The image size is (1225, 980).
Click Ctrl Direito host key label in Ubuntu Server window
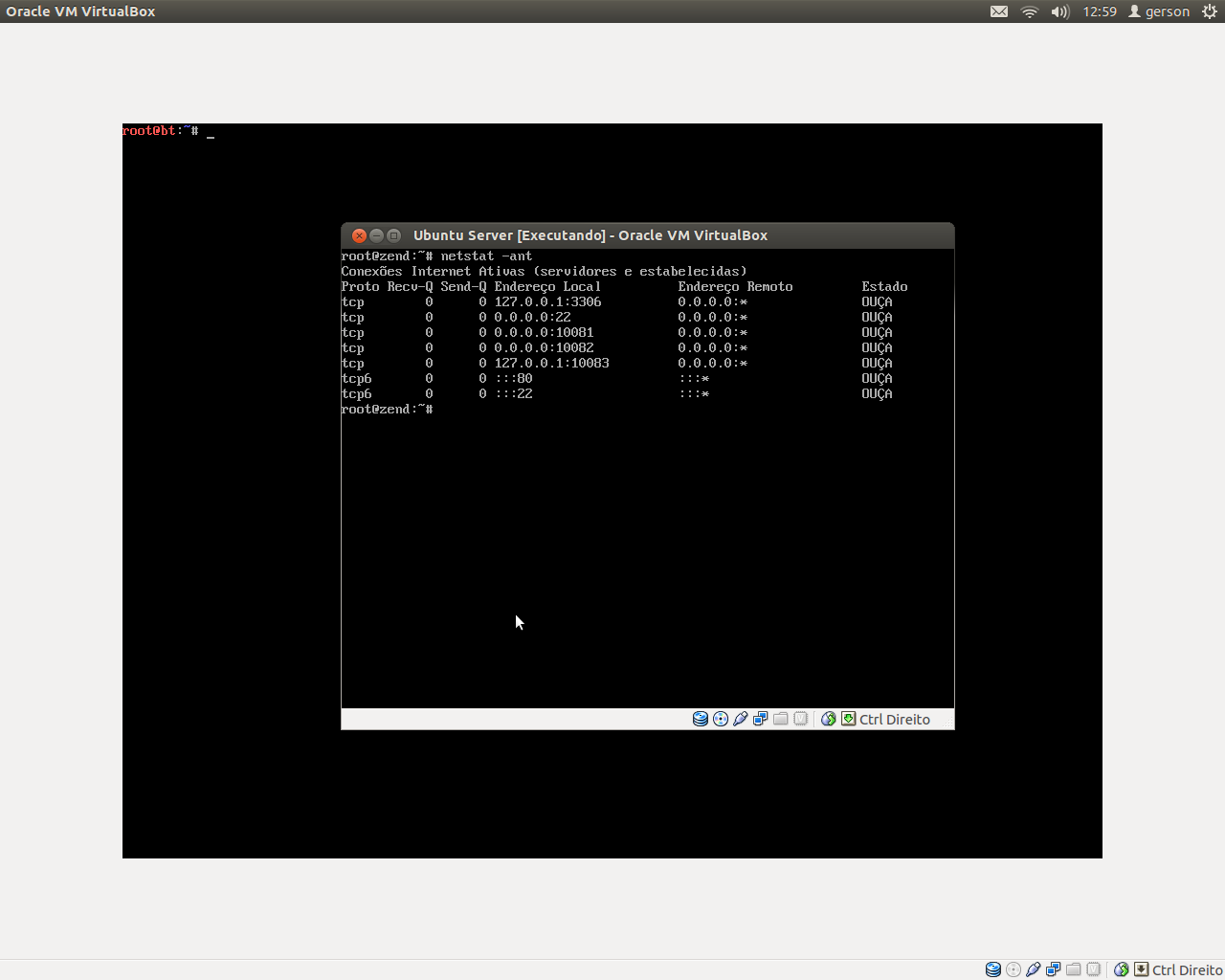click(x=895, y=720)
